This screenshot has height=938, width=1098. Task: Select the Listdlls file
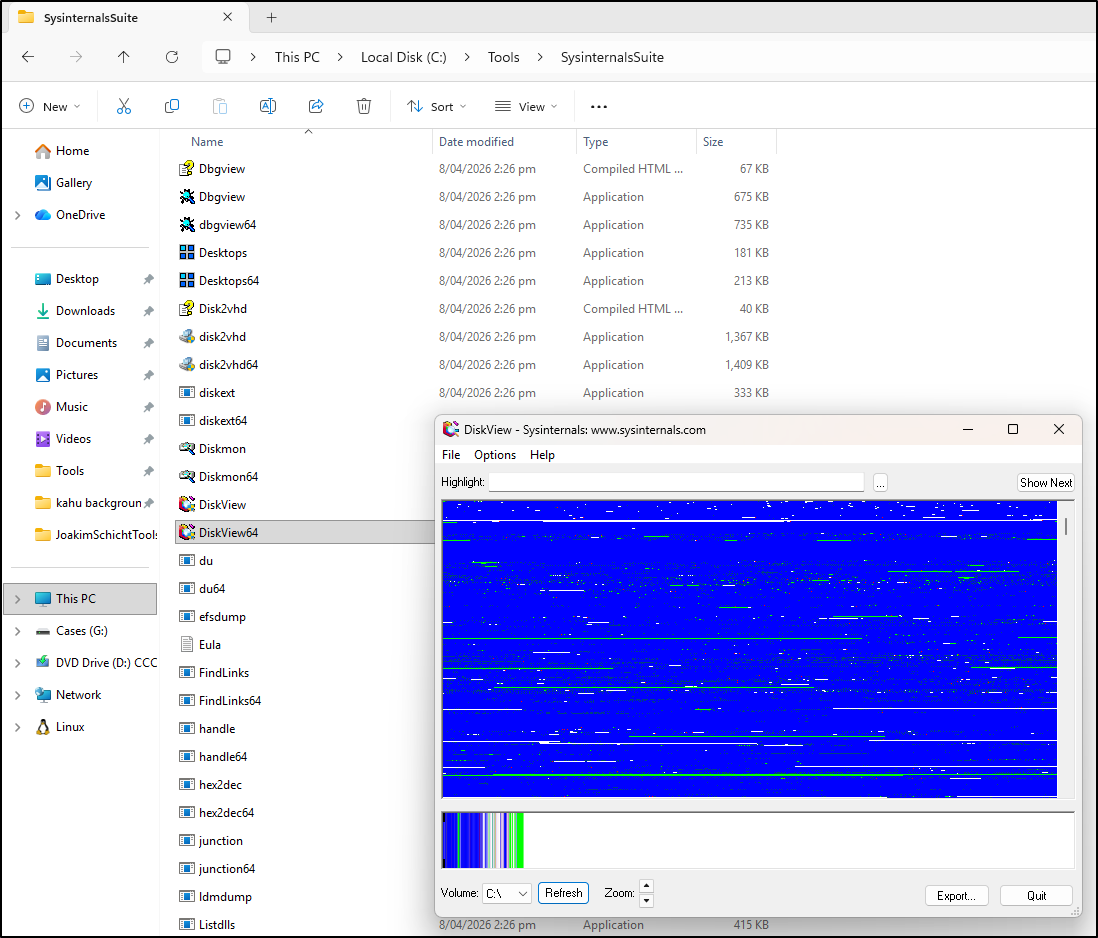pyautogui.click(x=216, y=925)
